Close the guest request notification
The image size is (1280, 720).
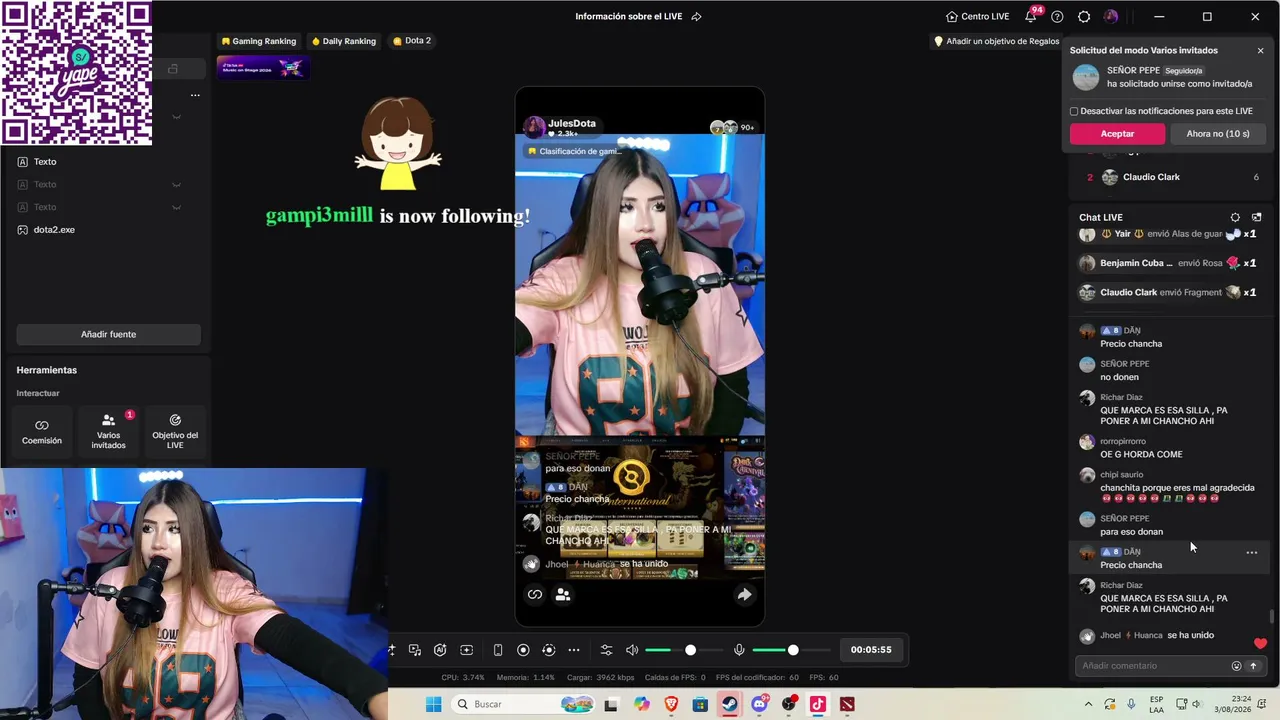point(1260,51)
